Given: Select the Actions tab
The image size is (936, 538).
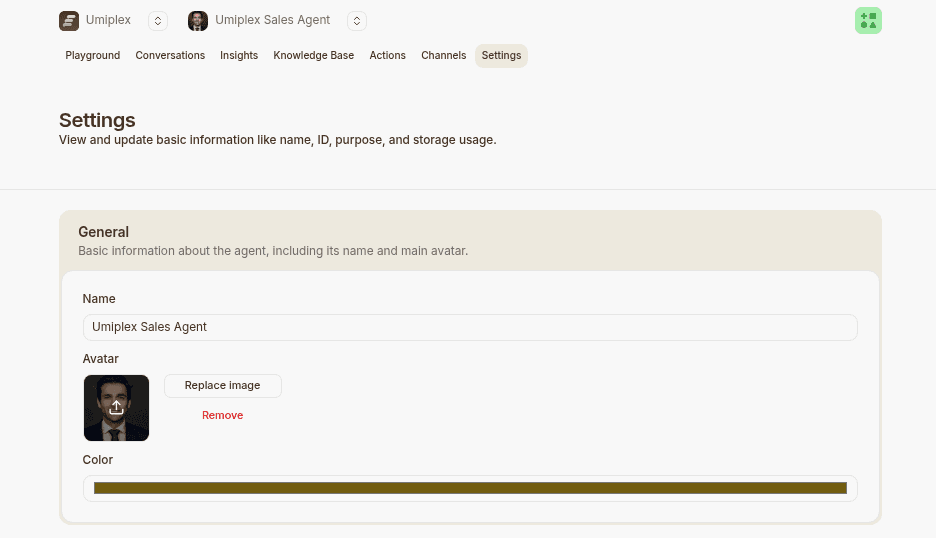Looking at the screenshot, I should coord(387,56).
